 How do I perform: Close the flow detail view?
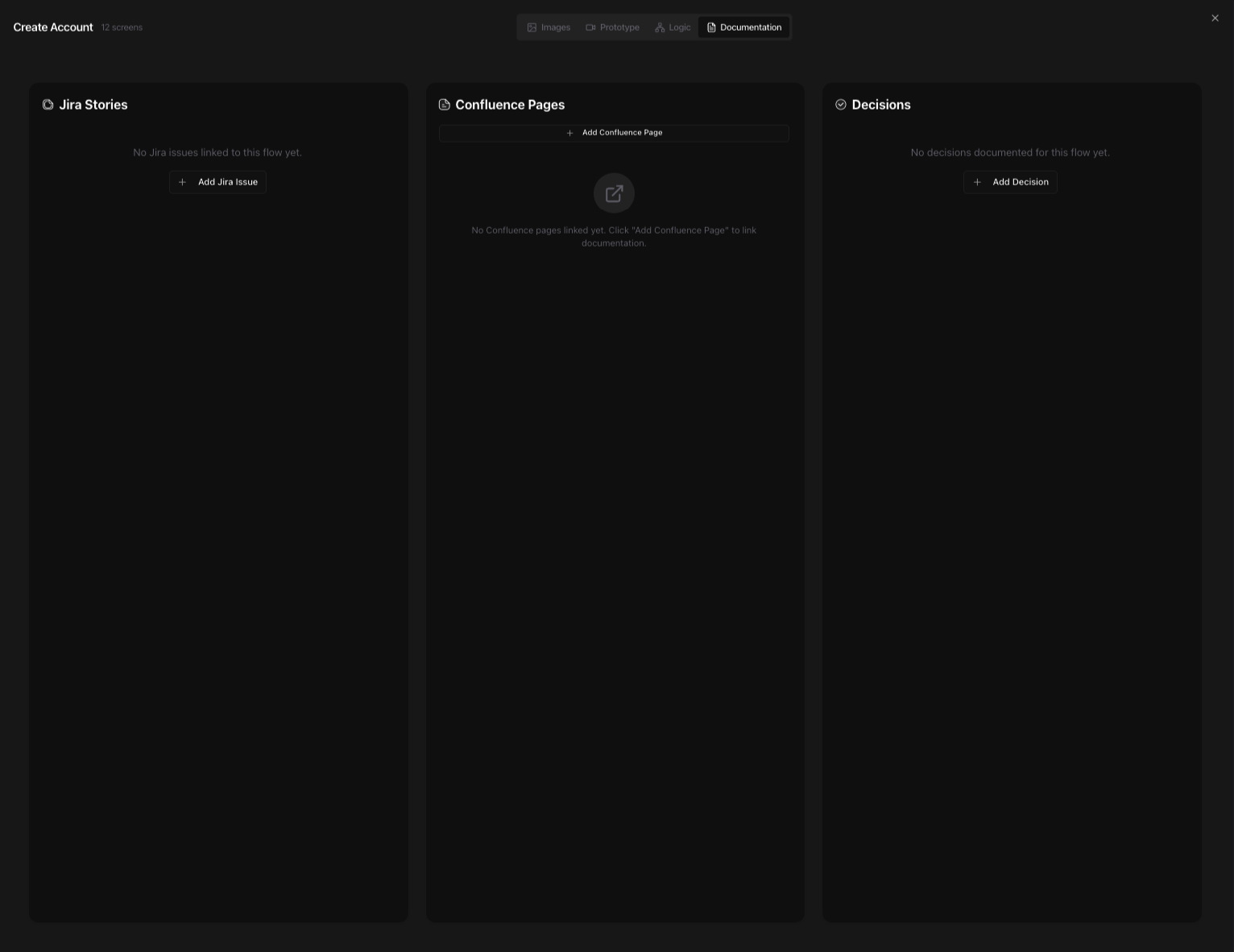1215,18
